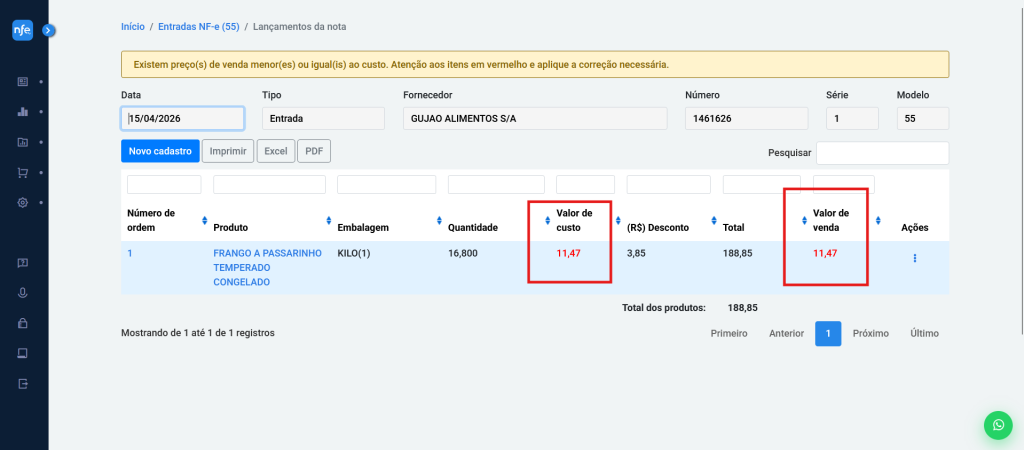Click the PDF export button

[x=314, y=151]
